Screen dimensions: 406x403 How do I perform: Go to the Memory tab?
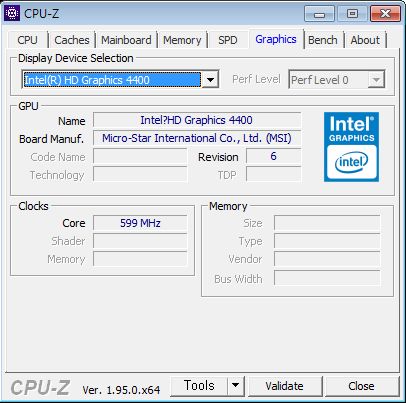[182, 40]
